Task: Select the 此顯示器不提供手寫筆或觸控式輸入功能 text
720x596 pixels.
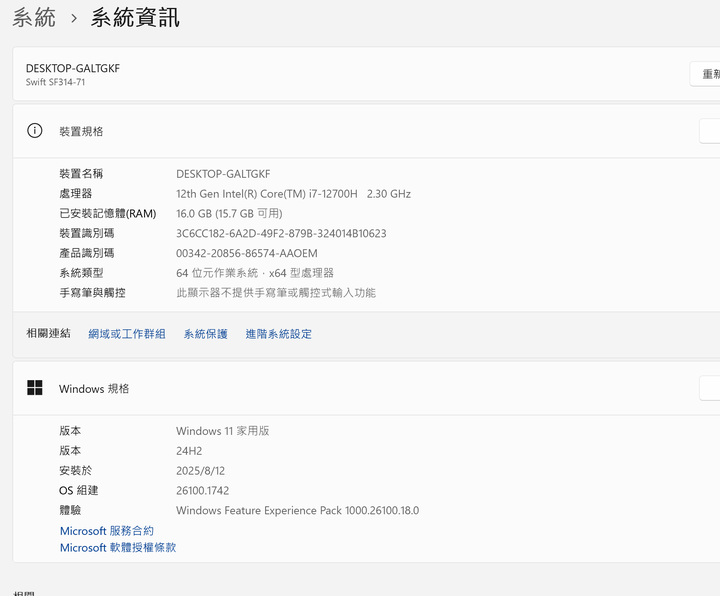Action: [276, 292]
